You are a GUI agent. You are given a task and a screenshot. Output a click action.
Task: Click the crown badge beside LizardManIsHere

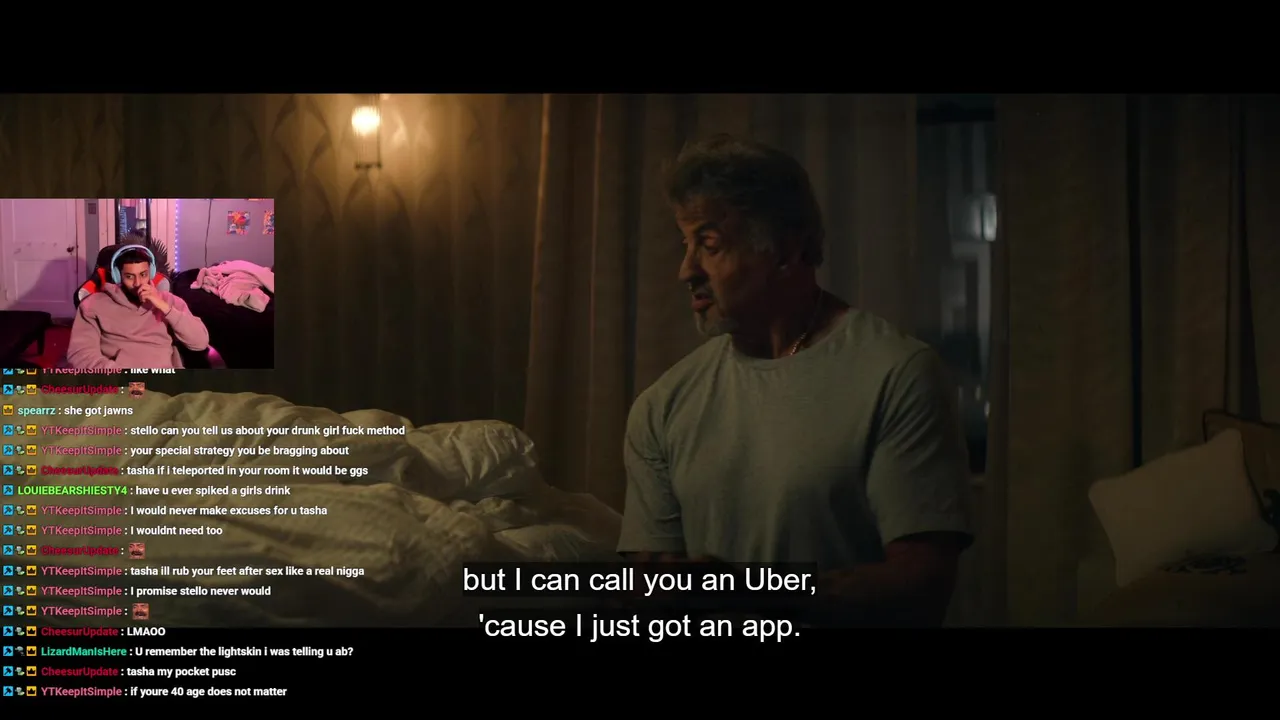pos(31,651)
